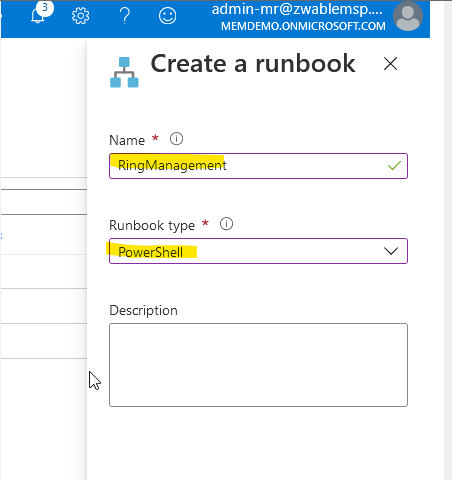Focus the empty Description text box
Screen dimensions: 452x480
click(258, 365)
